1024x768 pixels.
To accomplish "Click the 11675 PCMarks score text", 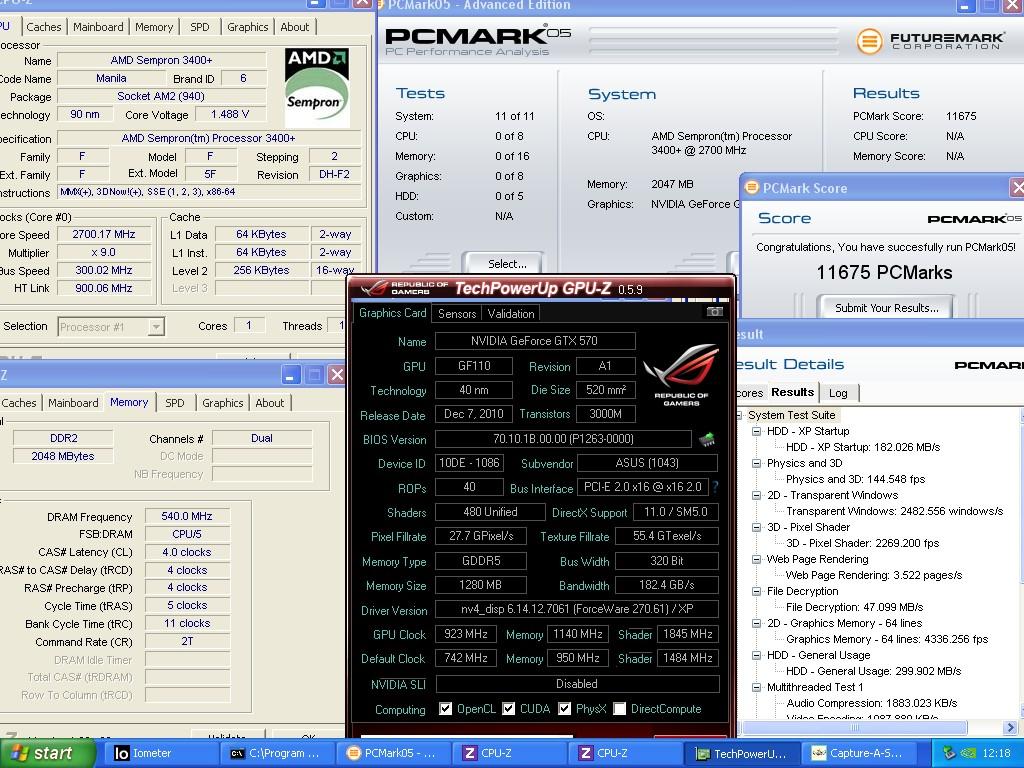I will click(884, 272).
